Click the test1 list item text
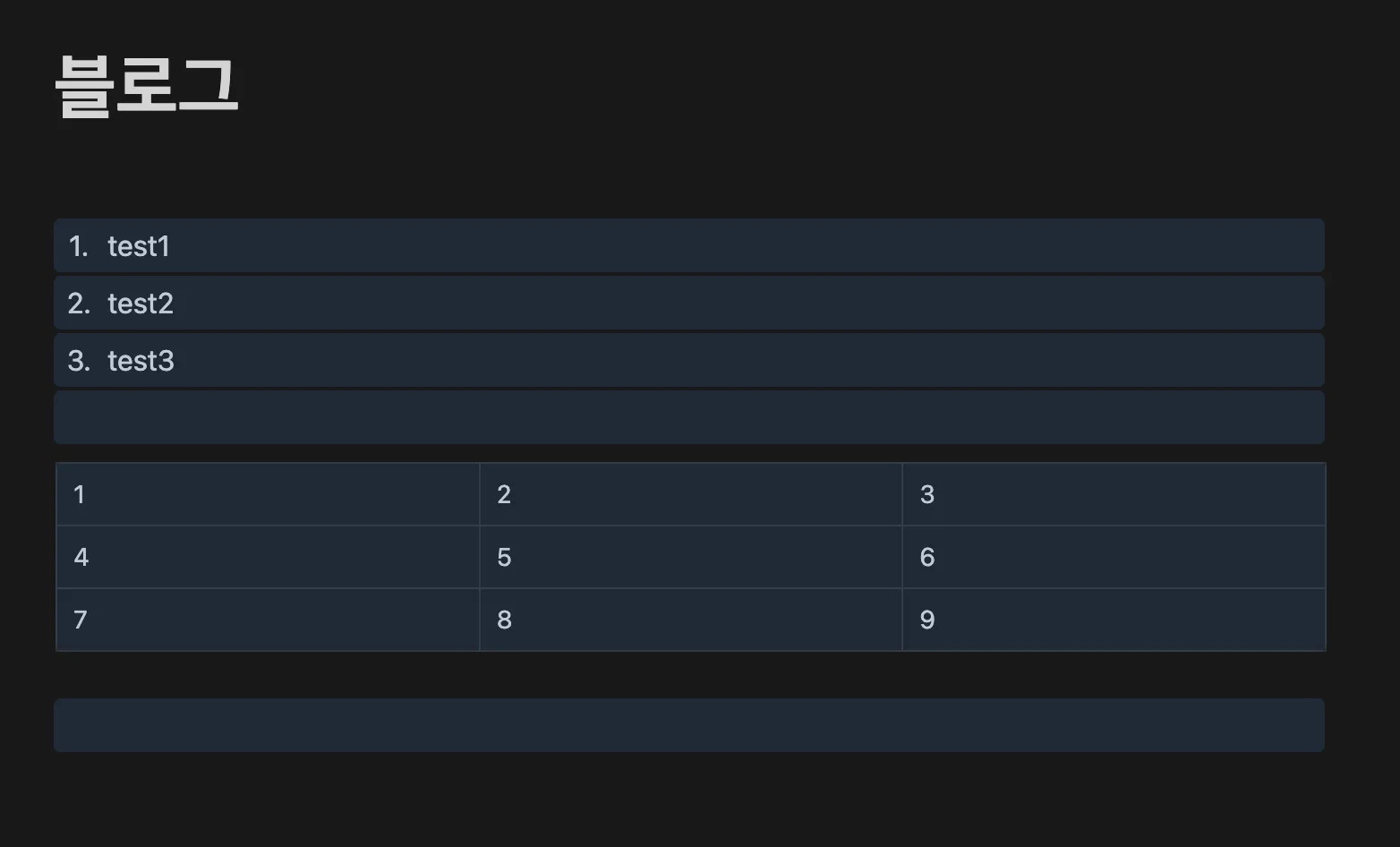The image size is (1400, 847). click(139, 246)
